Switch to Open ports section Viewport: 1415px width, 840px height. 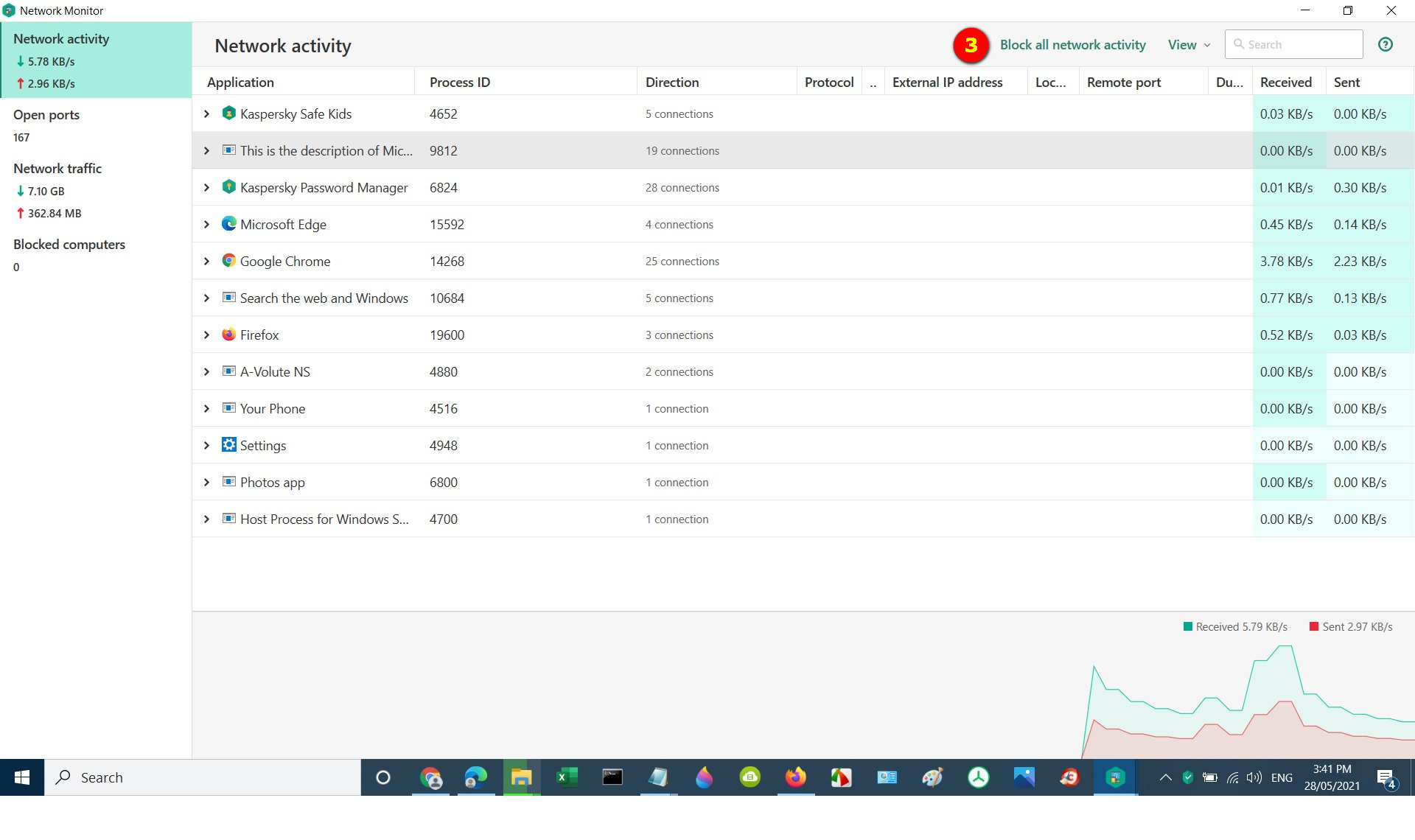46,115
